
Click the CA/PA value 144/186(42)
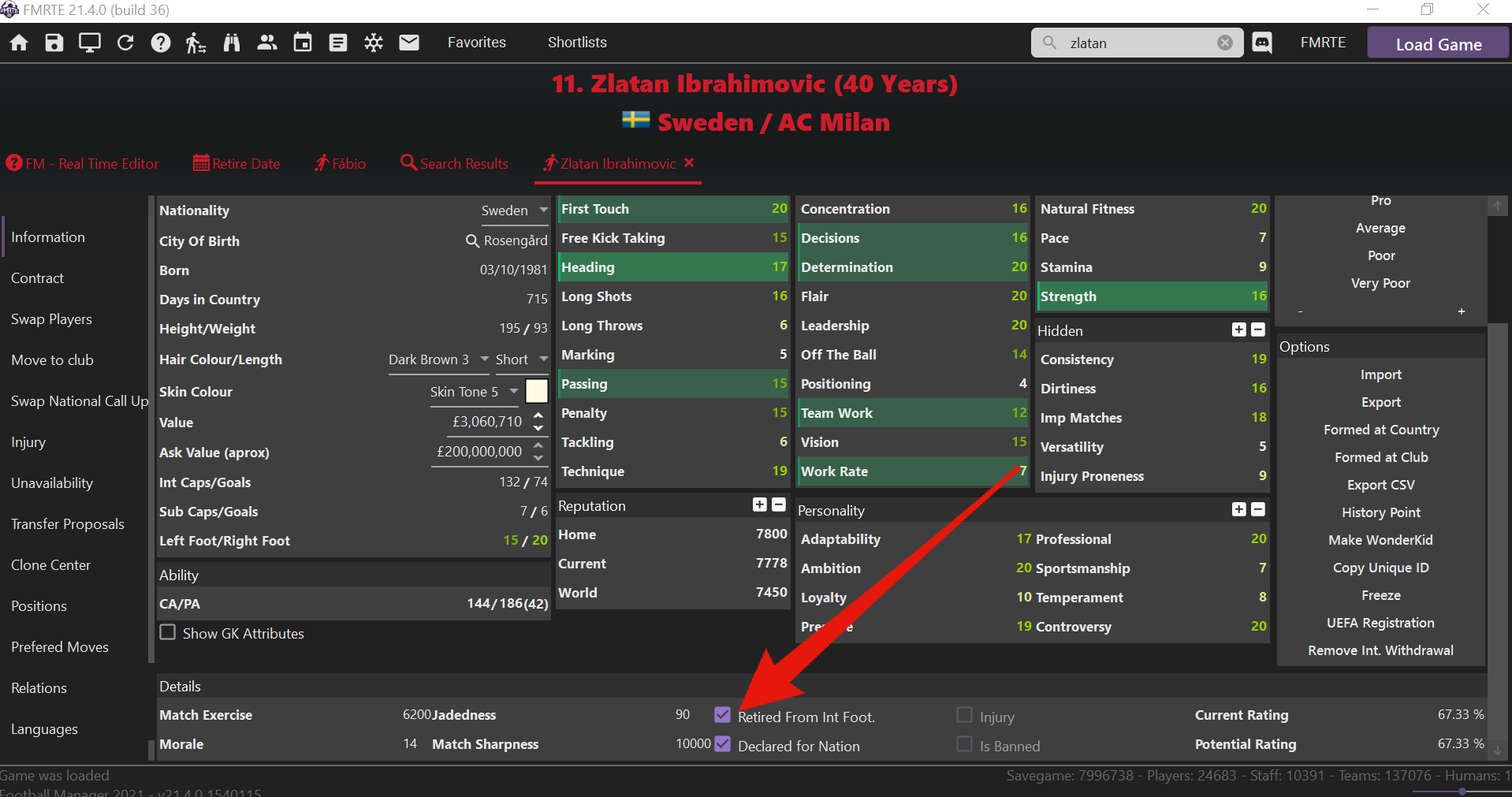508,603
